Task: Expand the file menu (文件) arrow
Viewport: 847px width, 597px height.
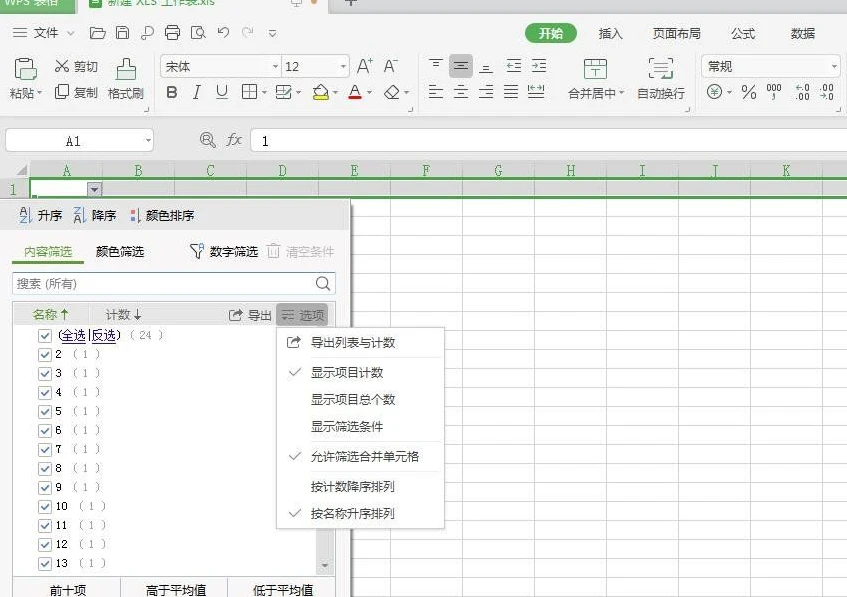Action: [71, 33]
